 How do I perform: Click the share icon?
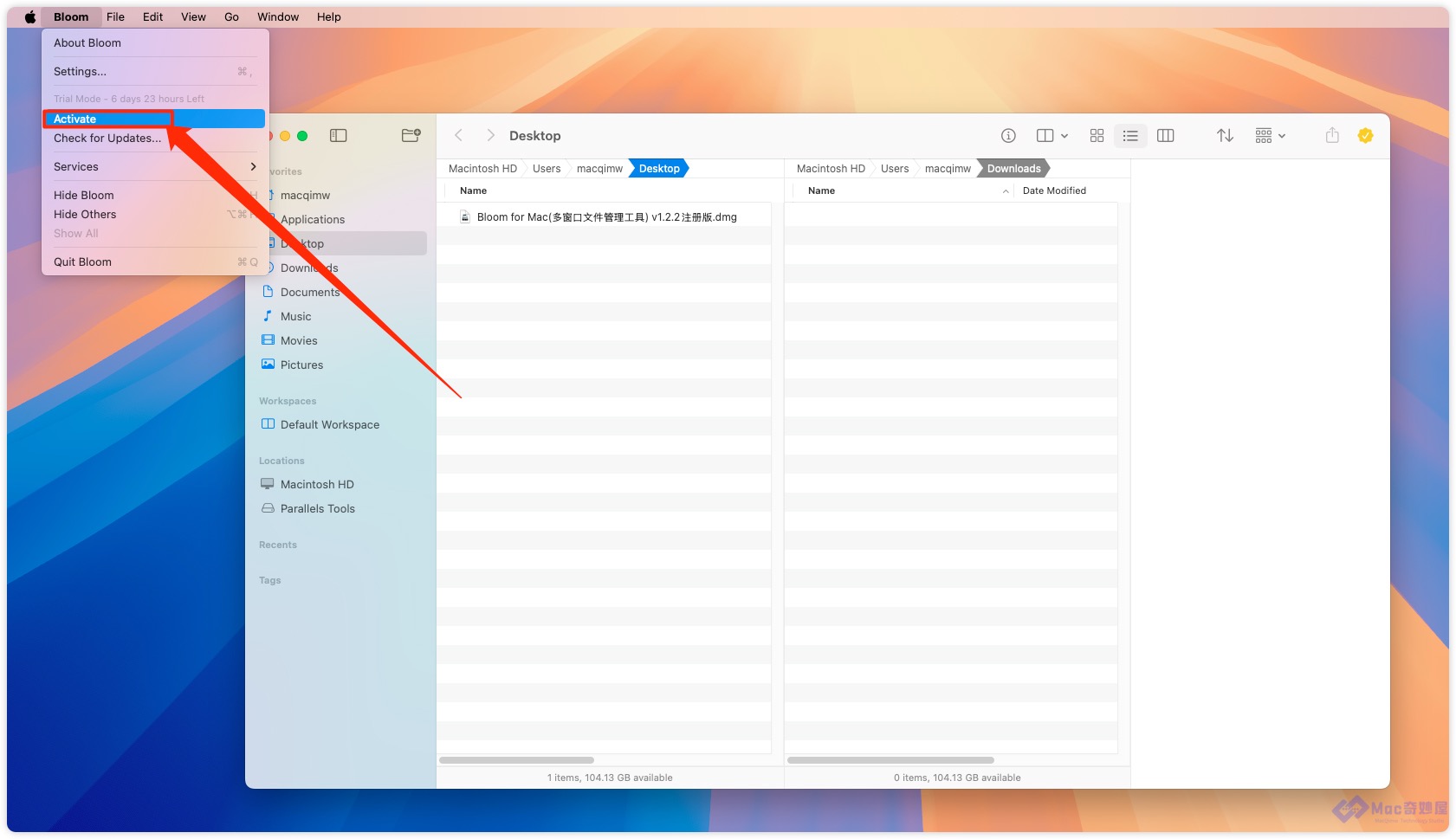pyautogui.click(x=1332, y=135)
